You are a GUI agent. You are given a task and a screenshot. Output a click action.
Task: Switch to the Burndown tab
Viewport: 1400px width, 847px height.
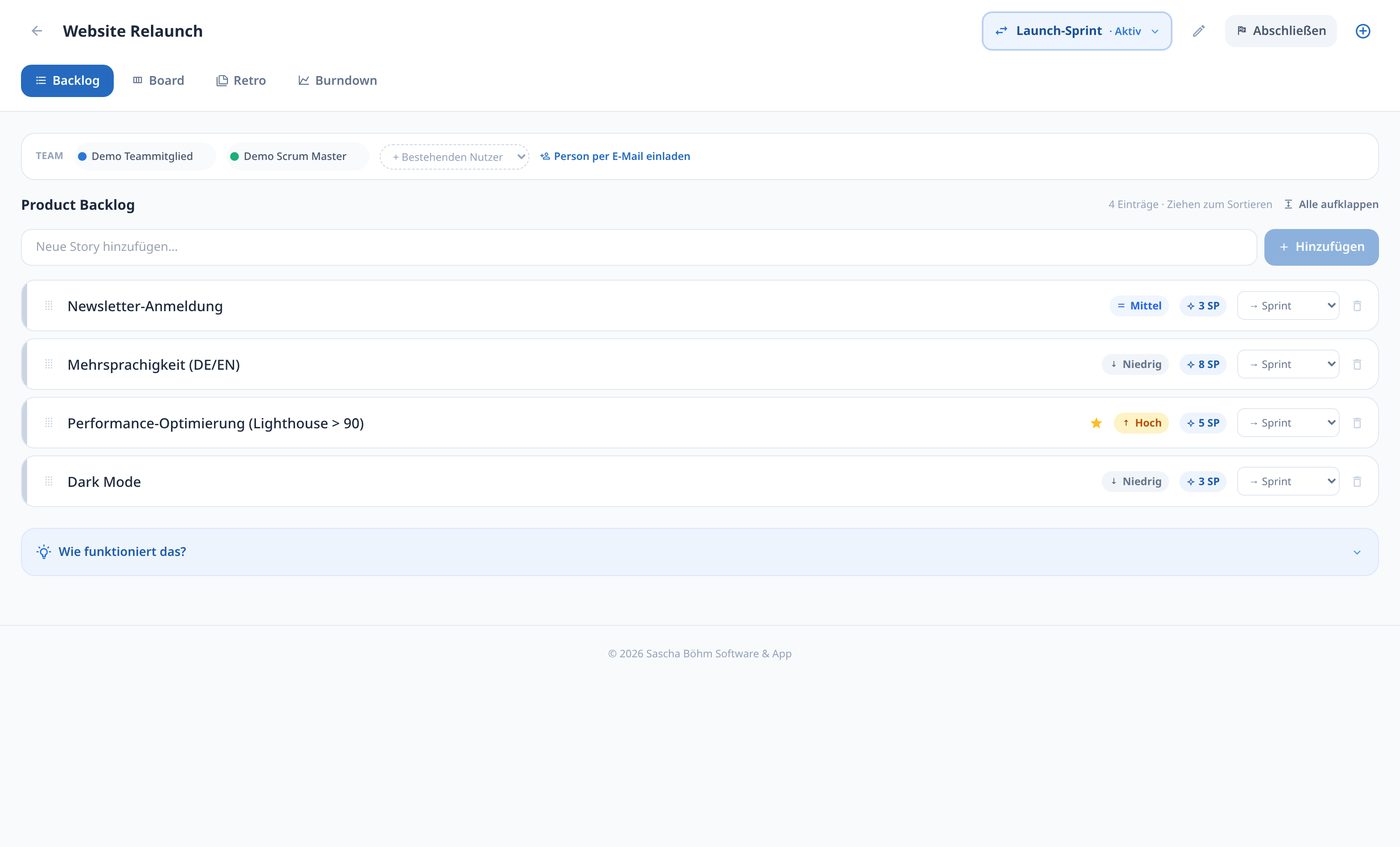(x=337, y=81)
